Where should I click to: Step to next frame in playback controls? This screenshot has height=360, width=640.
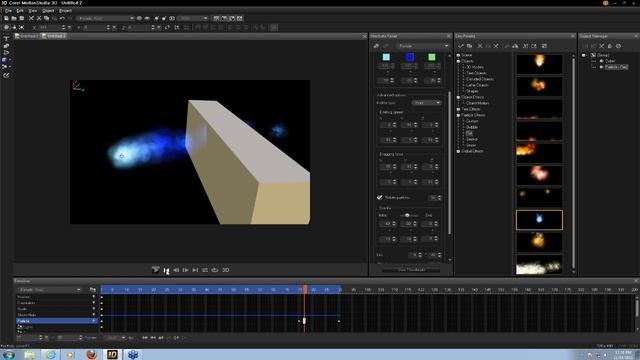pos(186,270)
